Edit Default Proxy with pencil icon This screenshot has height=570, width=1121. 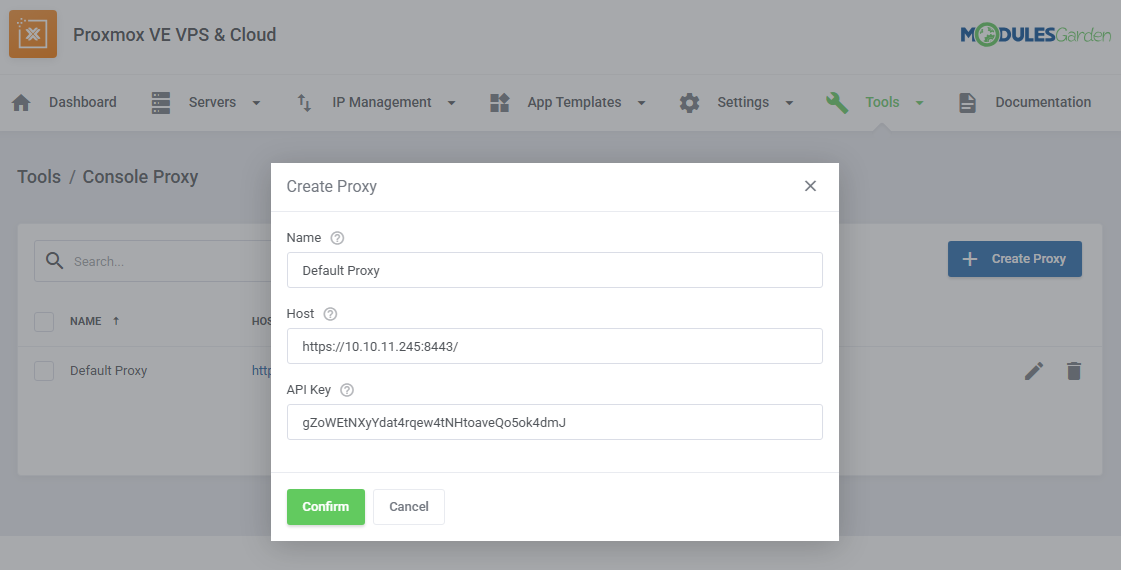(x=1034, y=371)
